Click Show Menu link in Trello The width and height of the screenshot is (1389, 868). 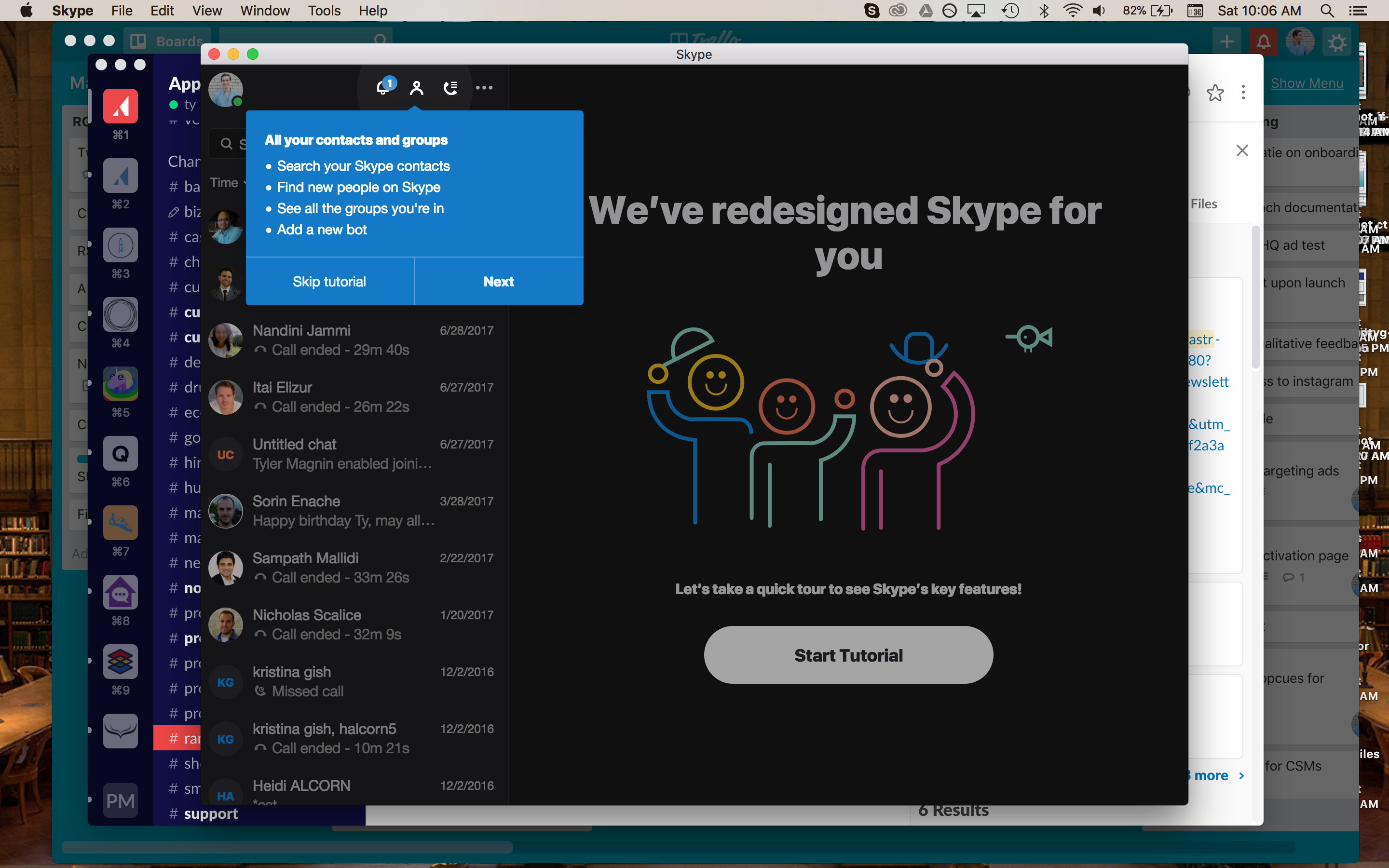click(1307, 83)
